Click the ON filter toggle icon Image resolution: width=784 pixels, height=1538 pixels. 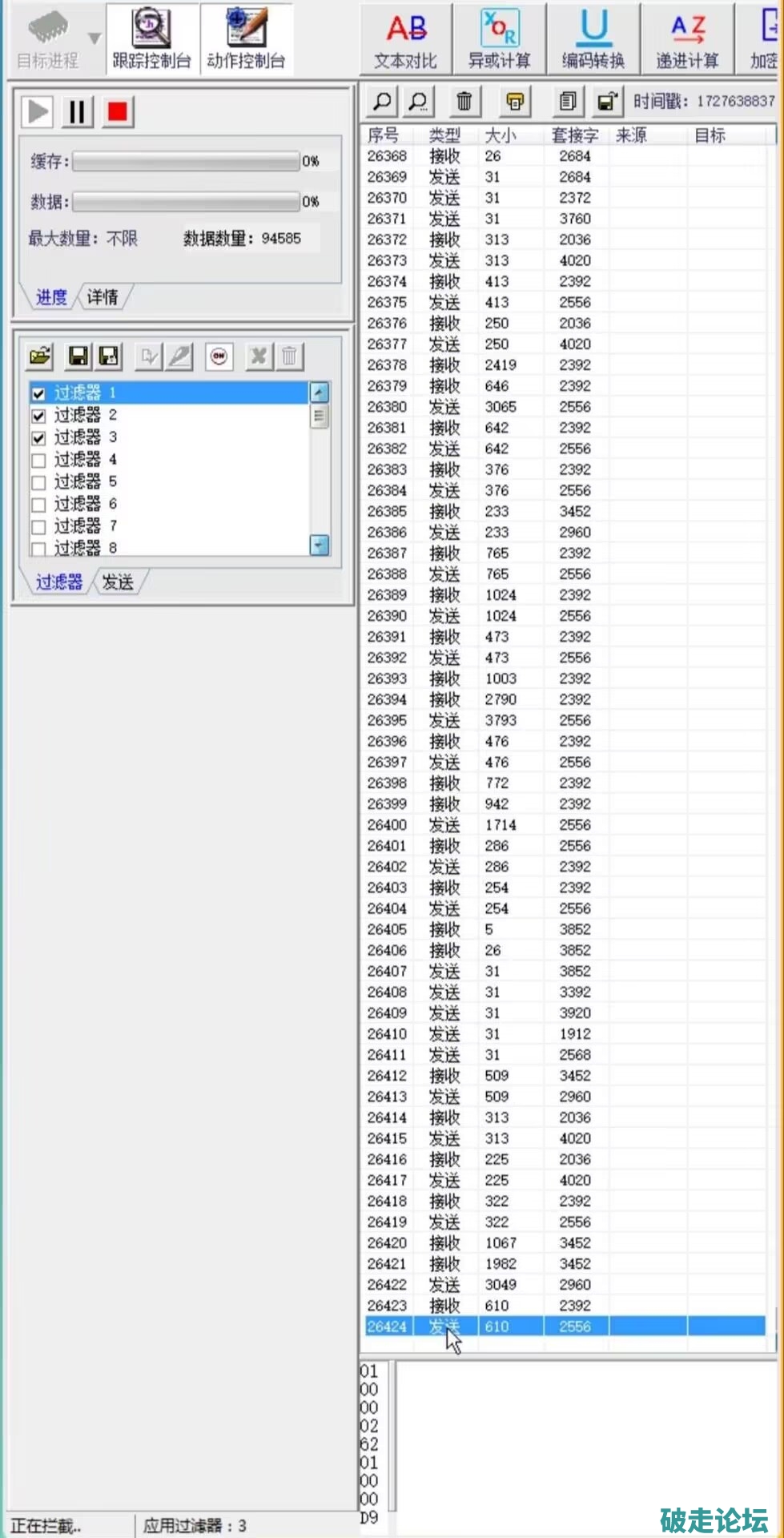click(x=219, y=356)
